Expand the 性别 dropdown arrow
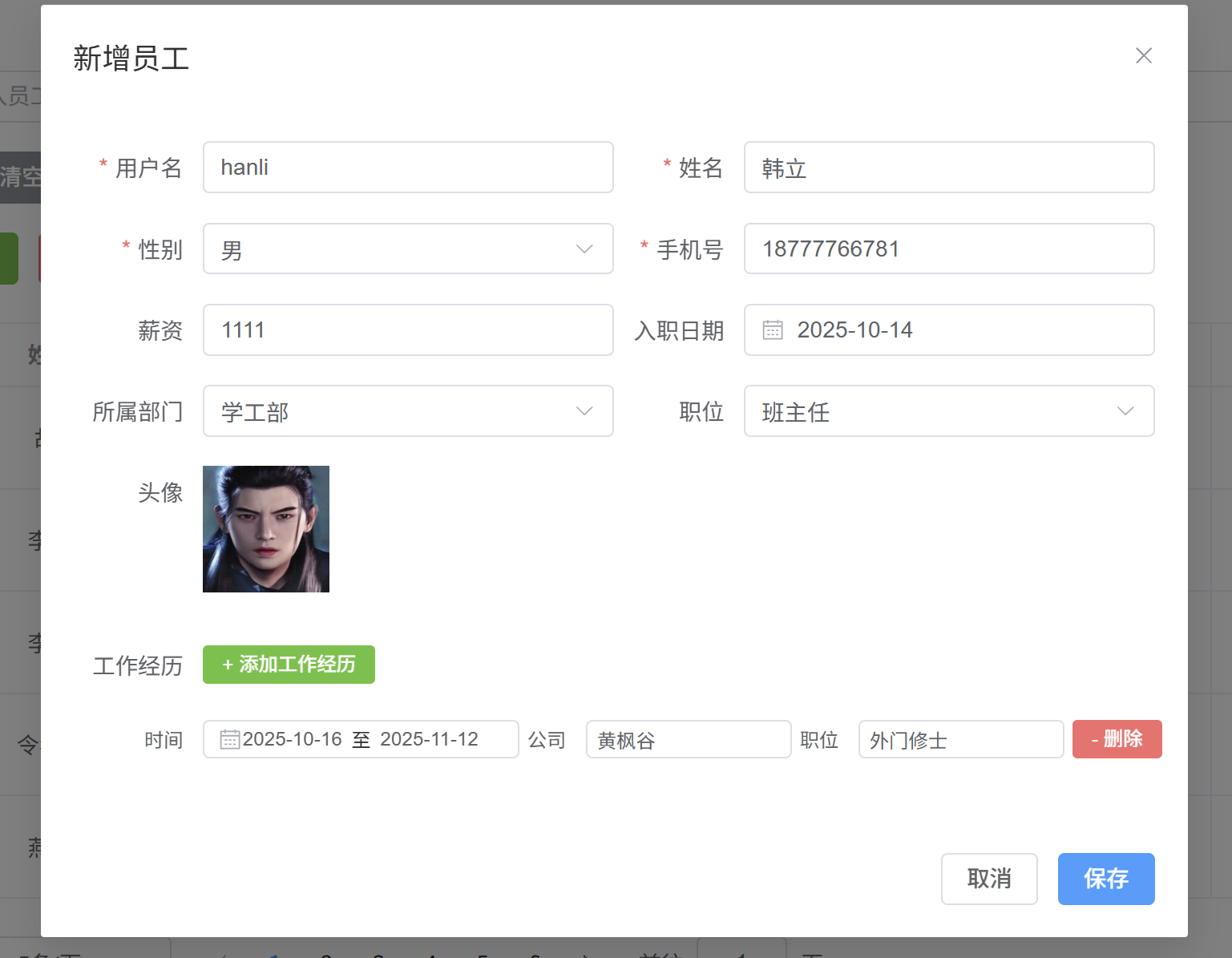1232x958 pixels. pyautogui.click(x=584, y=249)
